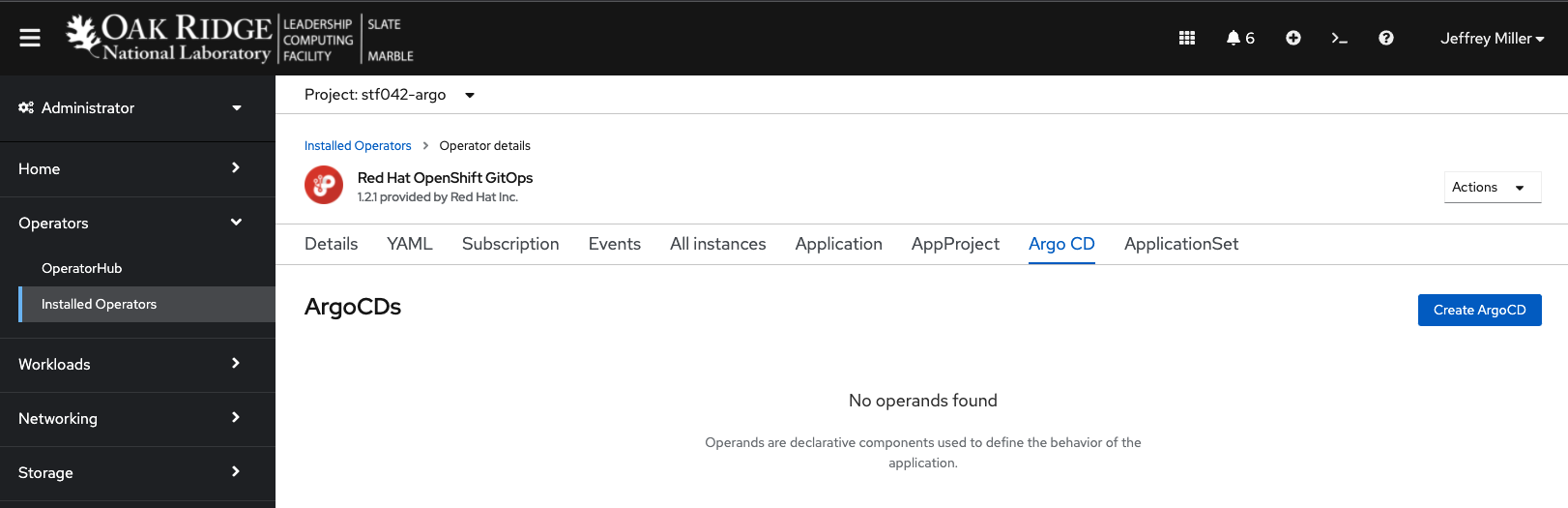Open the Project stf042-argo dropdown
This screenshot has height=508, width=1568.
pos(389,95)
